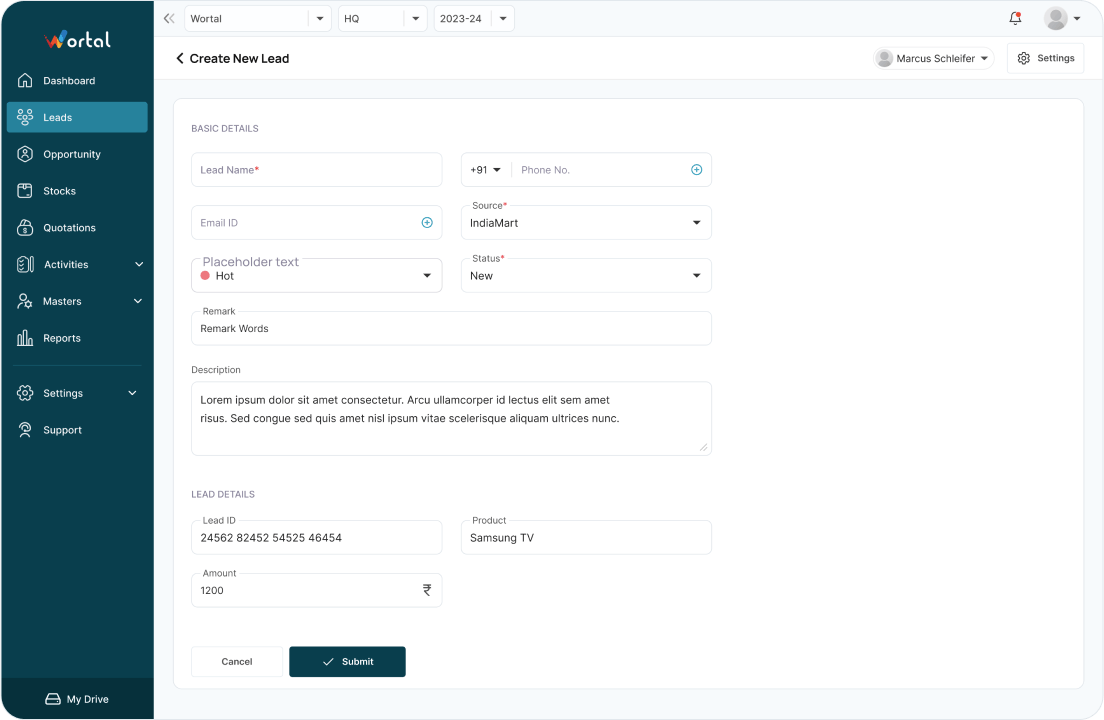This screenshot has height=720, width=1104.
Task: Collapse sidebar with double chevron icon
Action: pyautogui.click(x=169, y=18)
